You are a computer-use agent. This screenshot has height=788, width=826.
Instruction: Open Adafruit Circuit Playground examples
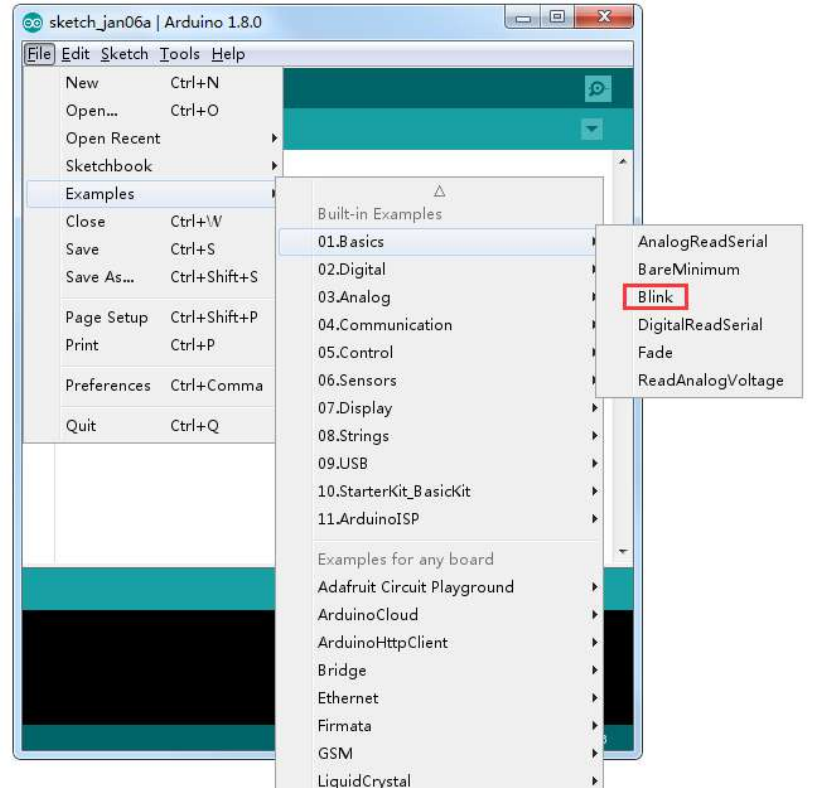click(440, 587)
